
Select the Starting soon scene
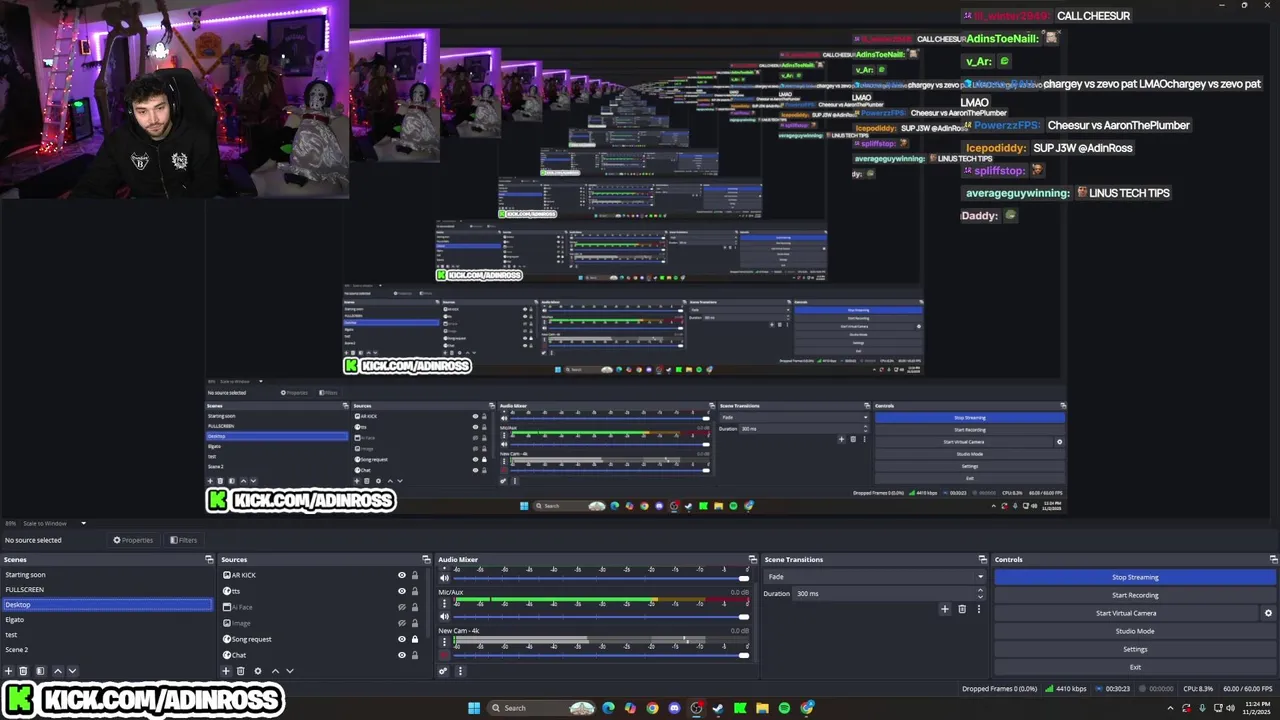point(106,575)
